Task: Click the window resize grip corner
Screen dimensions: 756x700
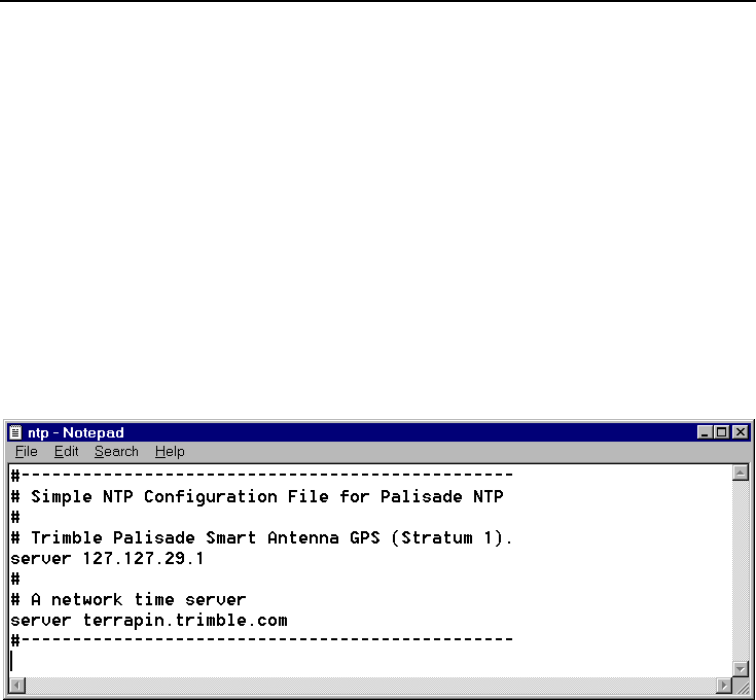Action: tap(741, 685)
